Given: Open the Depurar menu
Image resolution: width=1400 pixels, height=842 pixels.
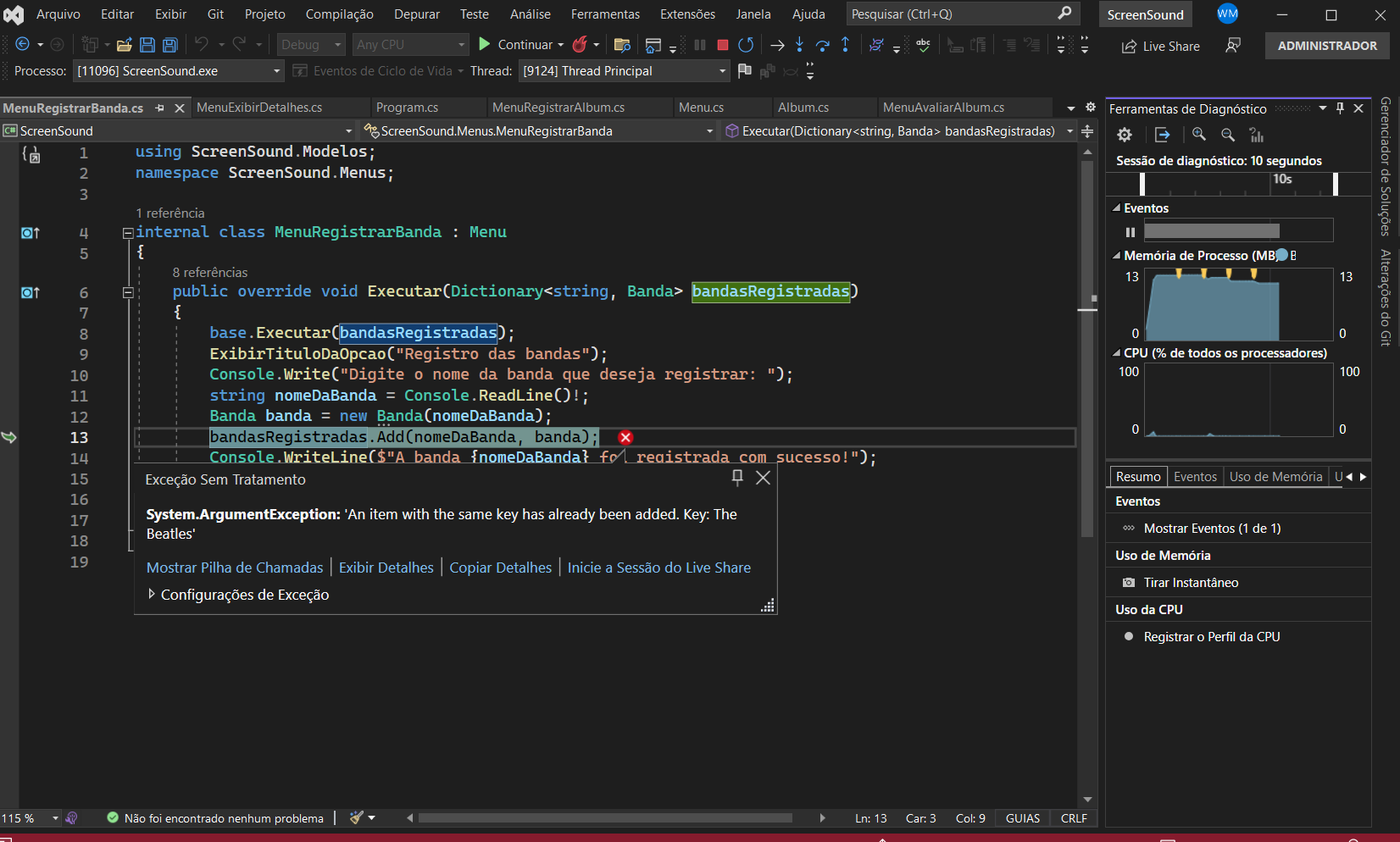Looking at the screenshot, I should 417,14.
